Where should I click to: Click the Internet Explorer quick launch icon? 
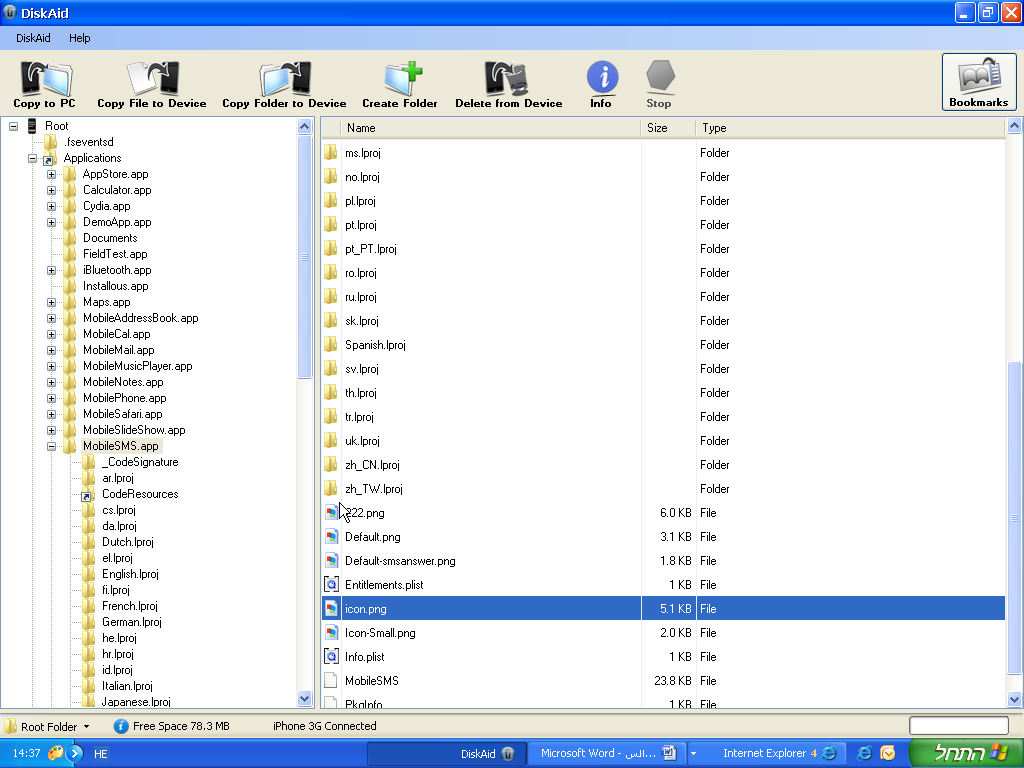tap(864, 753)
